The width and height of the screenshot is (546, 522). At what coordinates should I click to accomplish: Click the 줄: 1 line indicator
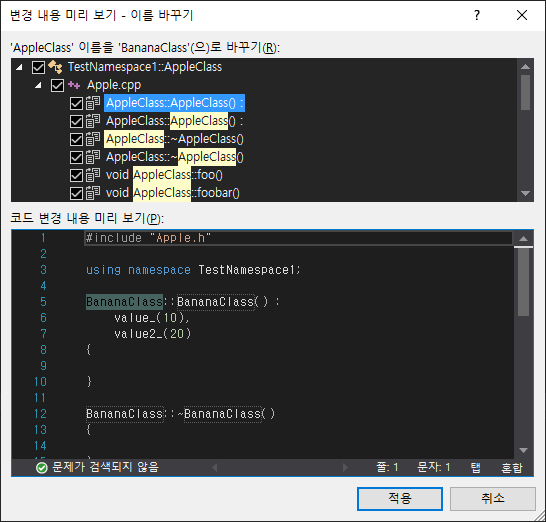[387, 467]
